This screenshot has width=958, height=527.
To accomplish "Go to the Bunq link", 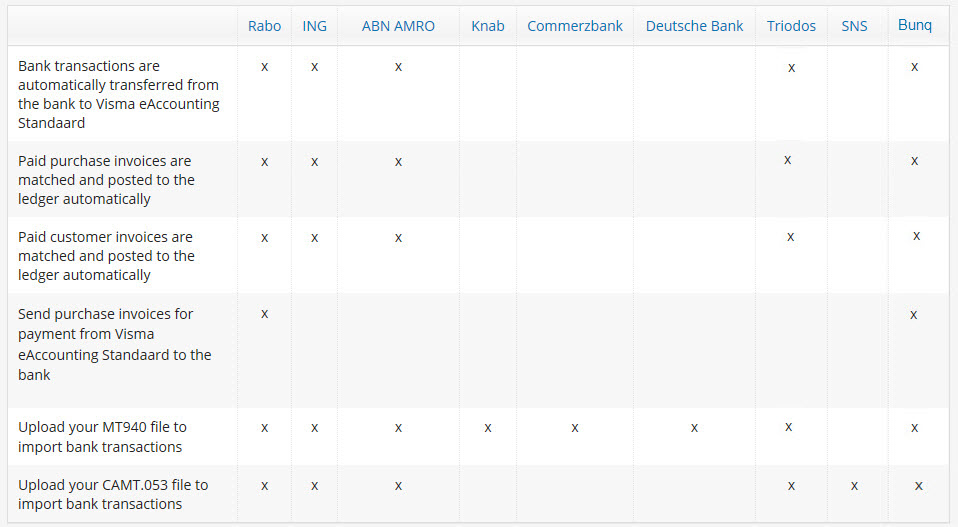I will click(x=915, y=25).
